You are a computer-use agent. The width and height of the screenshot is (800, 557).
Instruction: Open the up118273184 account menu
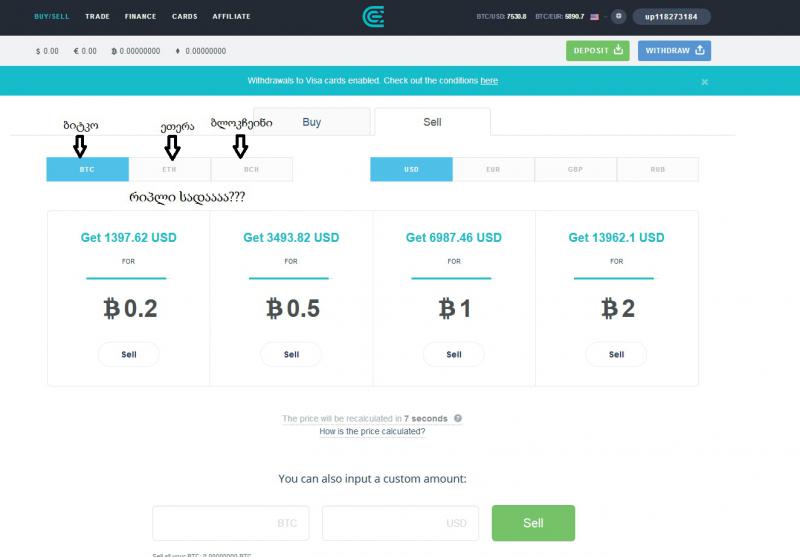pyautogui.click(x=671, y=17)
